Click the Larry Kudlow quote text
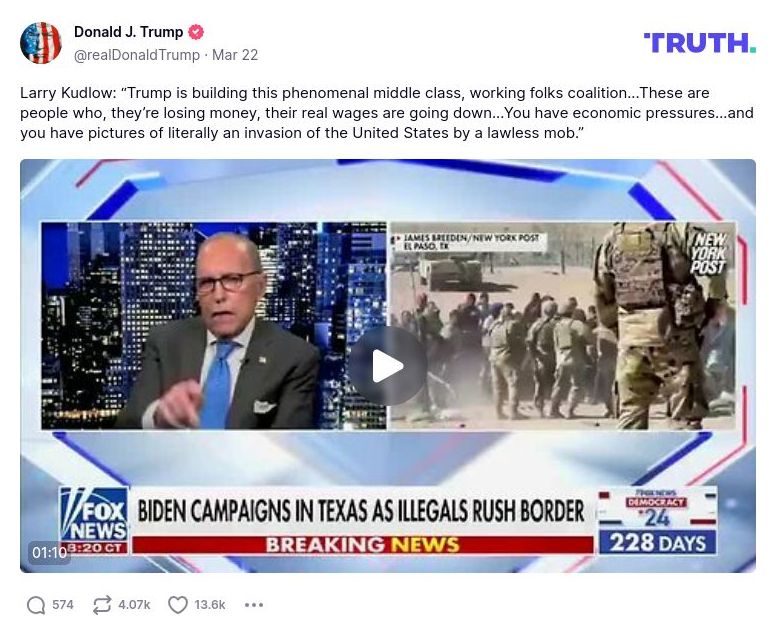This screenshot has width=777, height=635. pos(387,113)
